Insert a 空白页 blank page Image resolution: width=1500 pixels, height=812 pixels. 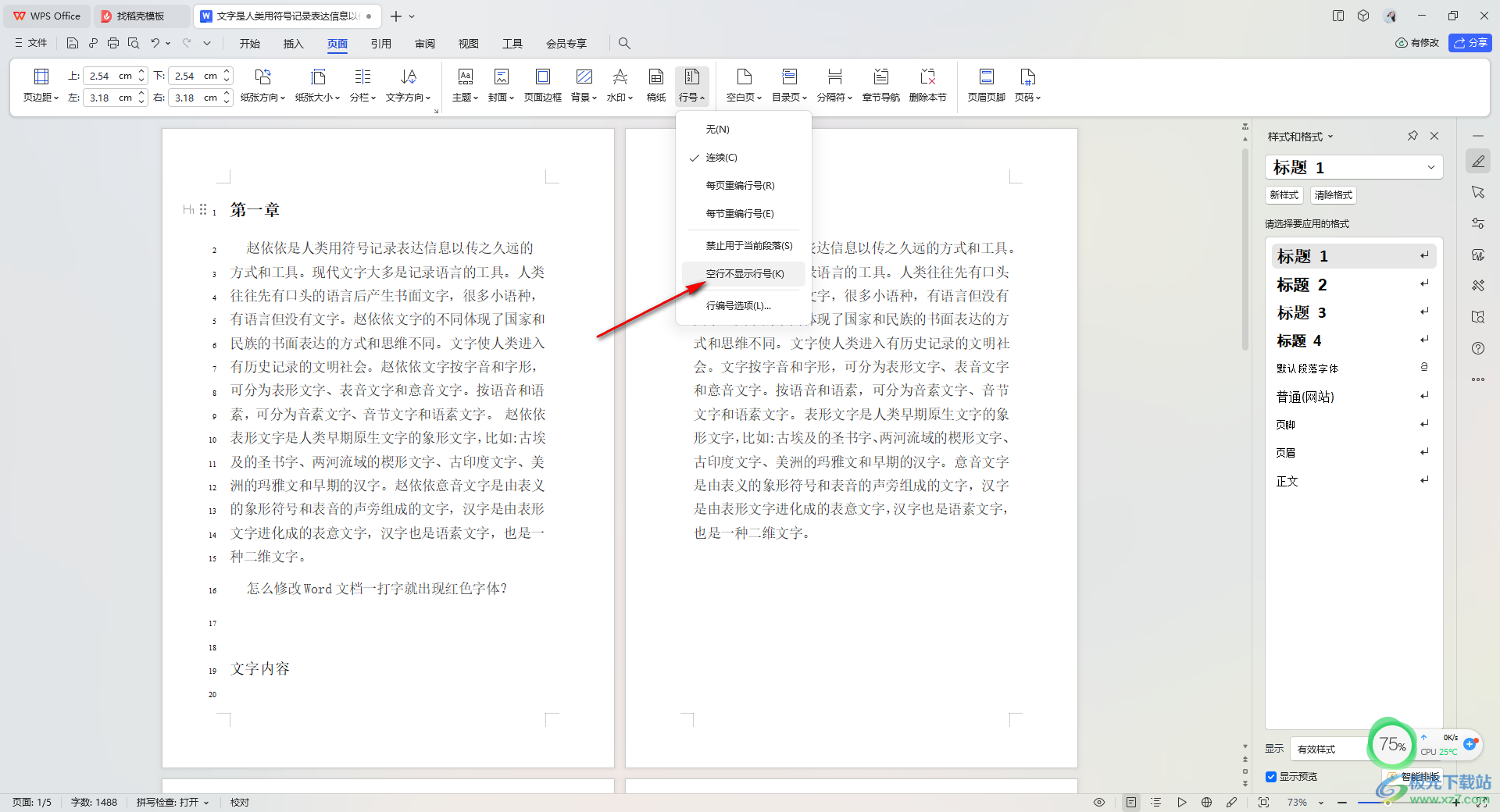point(744,85)
